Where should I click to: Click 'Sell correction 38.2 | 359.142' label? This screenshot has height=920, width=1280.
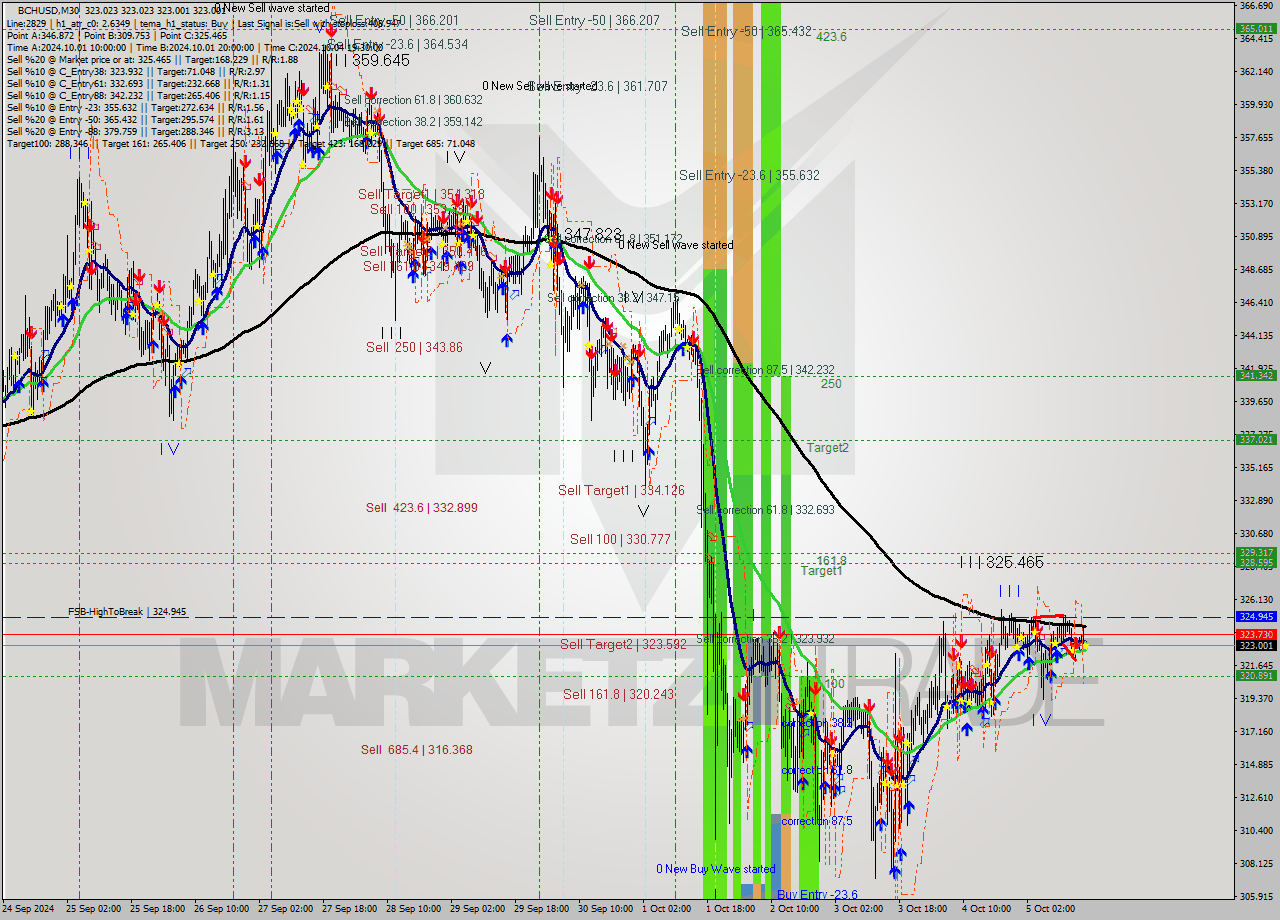tap(413, 122)
